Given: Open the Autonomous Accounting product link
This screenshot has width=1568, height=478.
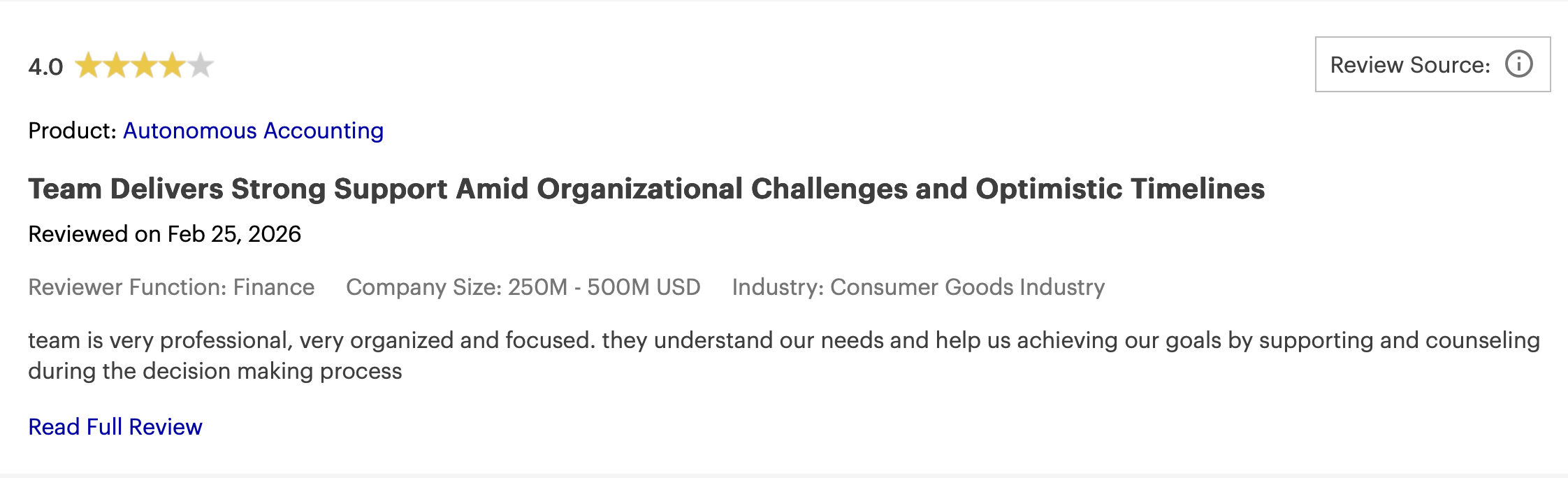Looking at the screenshot, I should 253,131.
